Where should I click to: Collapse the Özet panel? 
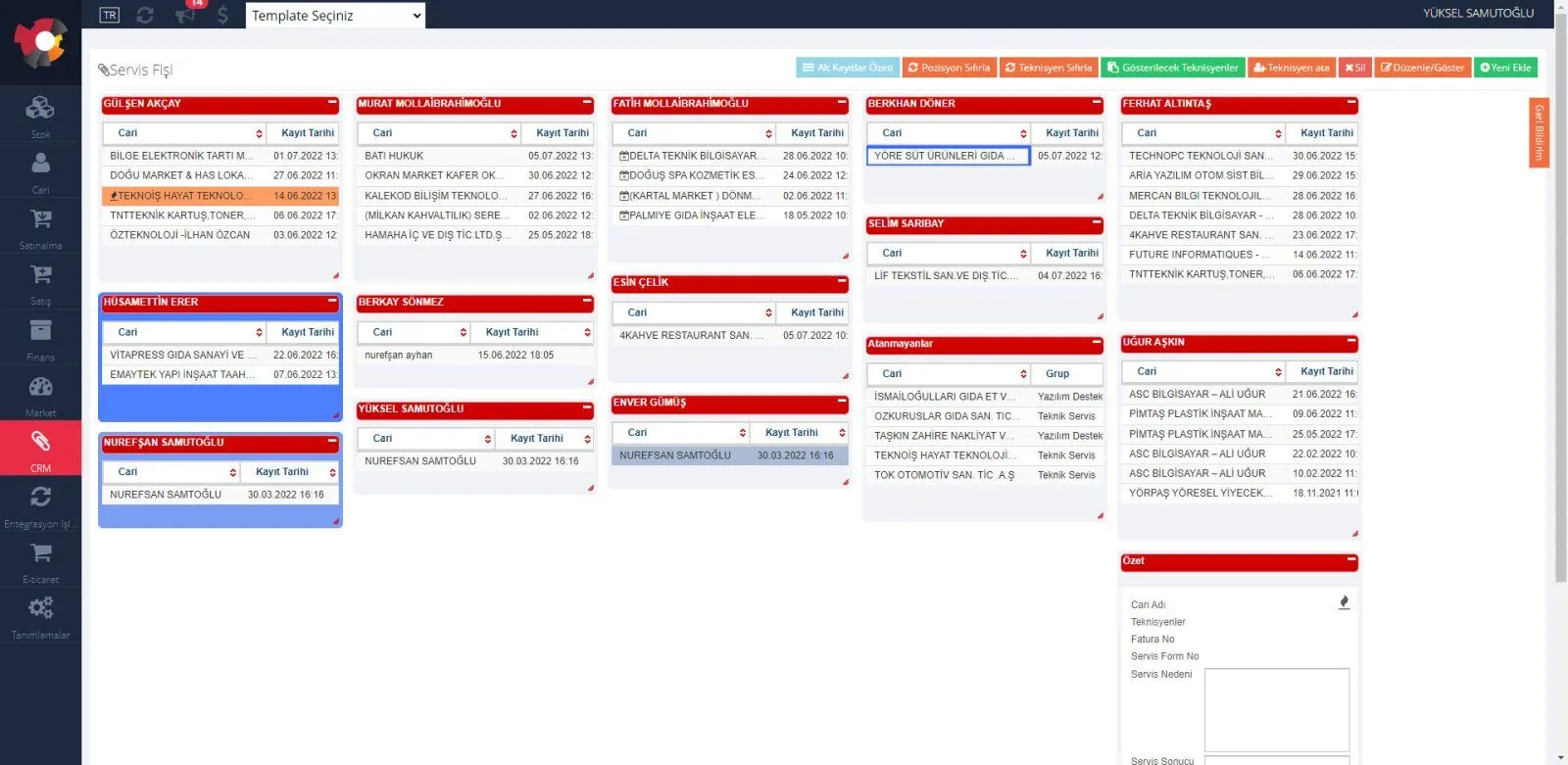click(1351, 560)
